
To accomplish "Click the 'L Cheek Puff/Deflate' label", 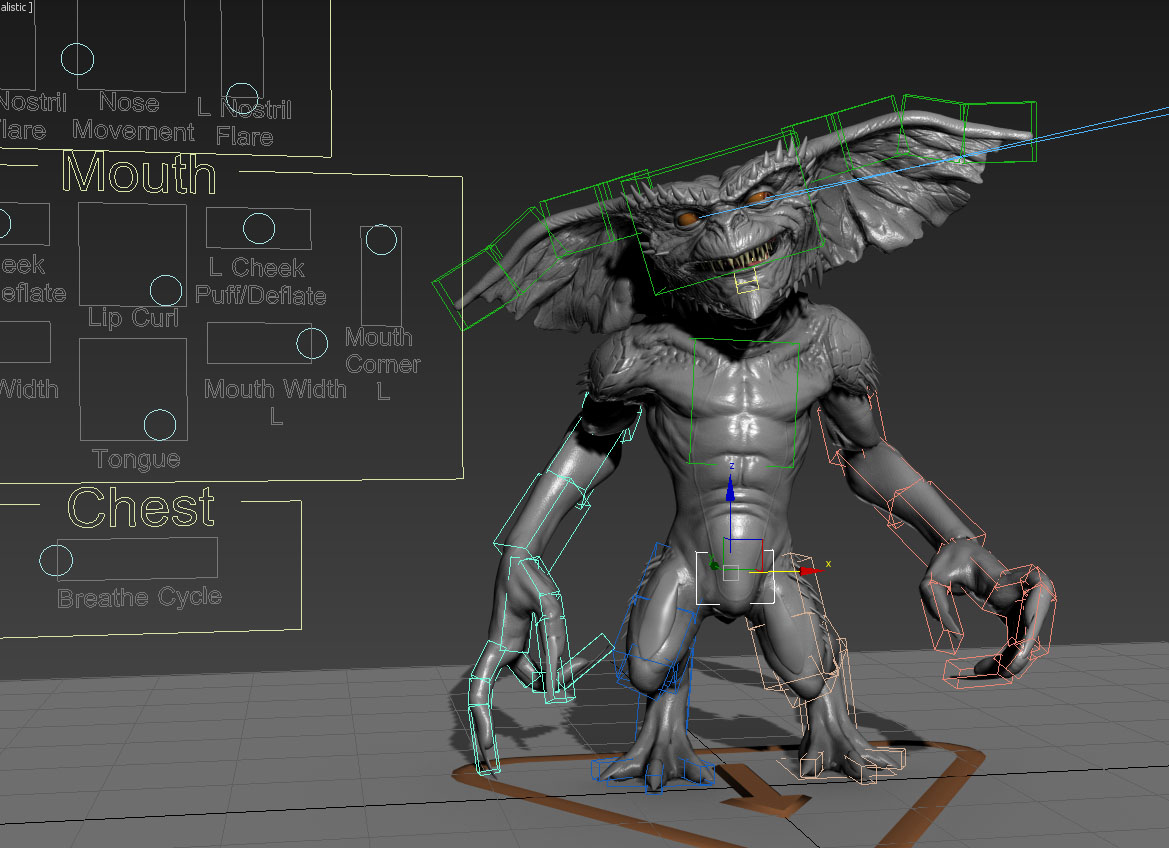I will point(260,281).
